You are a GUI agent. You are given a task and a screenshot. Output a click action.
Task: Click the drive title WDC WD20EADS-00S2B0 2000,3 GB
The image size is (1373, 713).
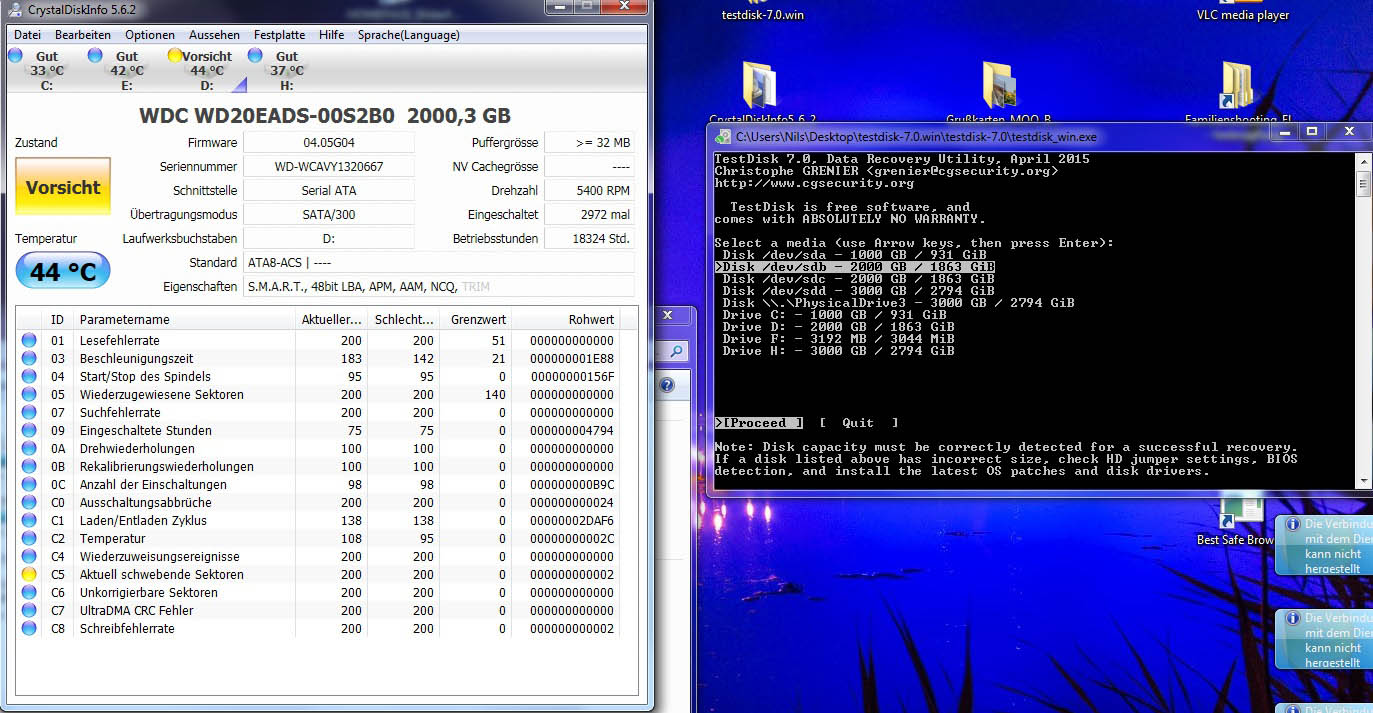click(325, 115)
